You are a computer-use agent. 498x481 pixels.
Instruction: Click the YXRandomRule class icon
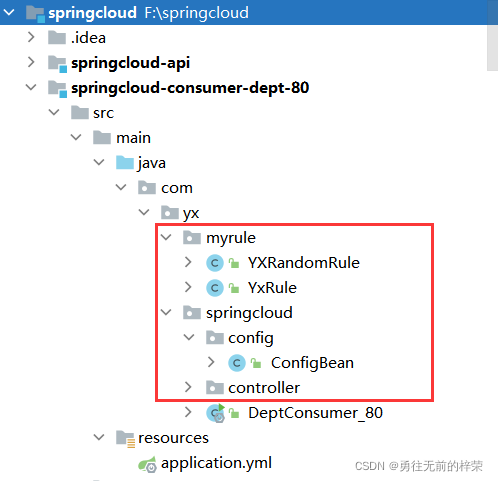tap(215, 263)
